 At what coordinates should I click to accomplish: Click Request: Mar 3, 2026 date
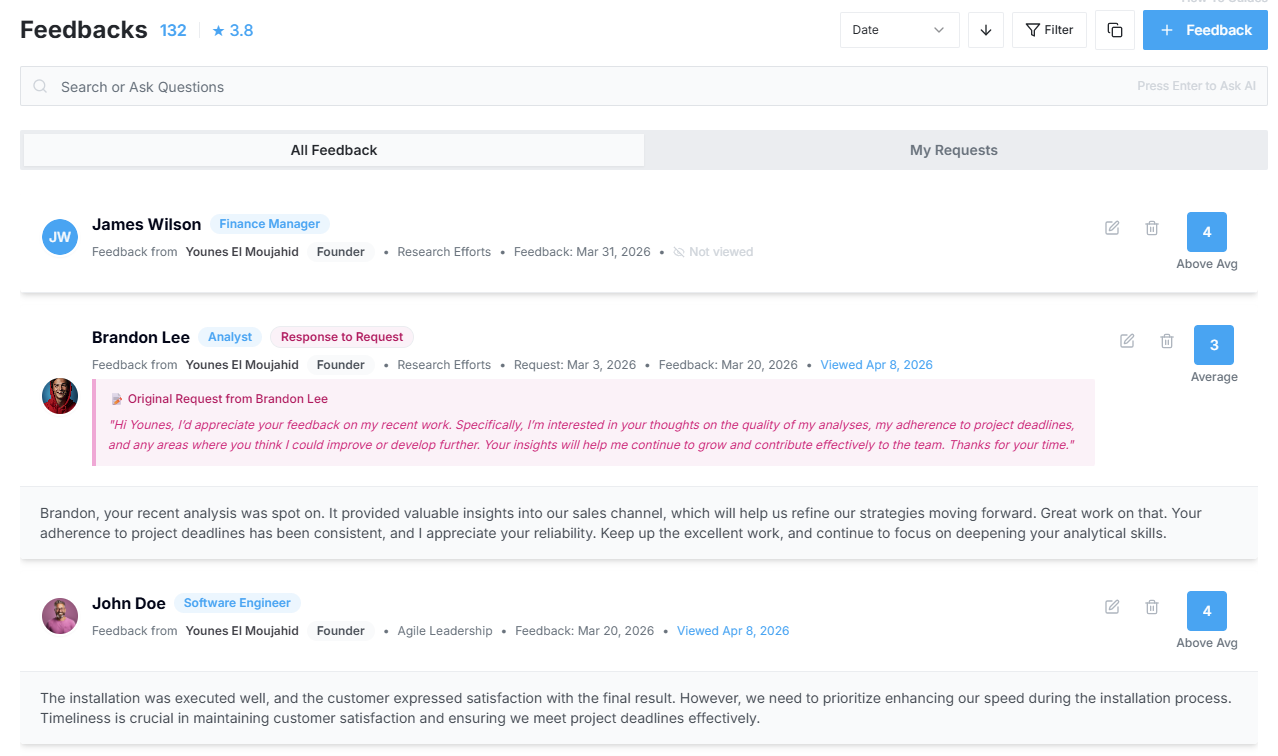575,365
